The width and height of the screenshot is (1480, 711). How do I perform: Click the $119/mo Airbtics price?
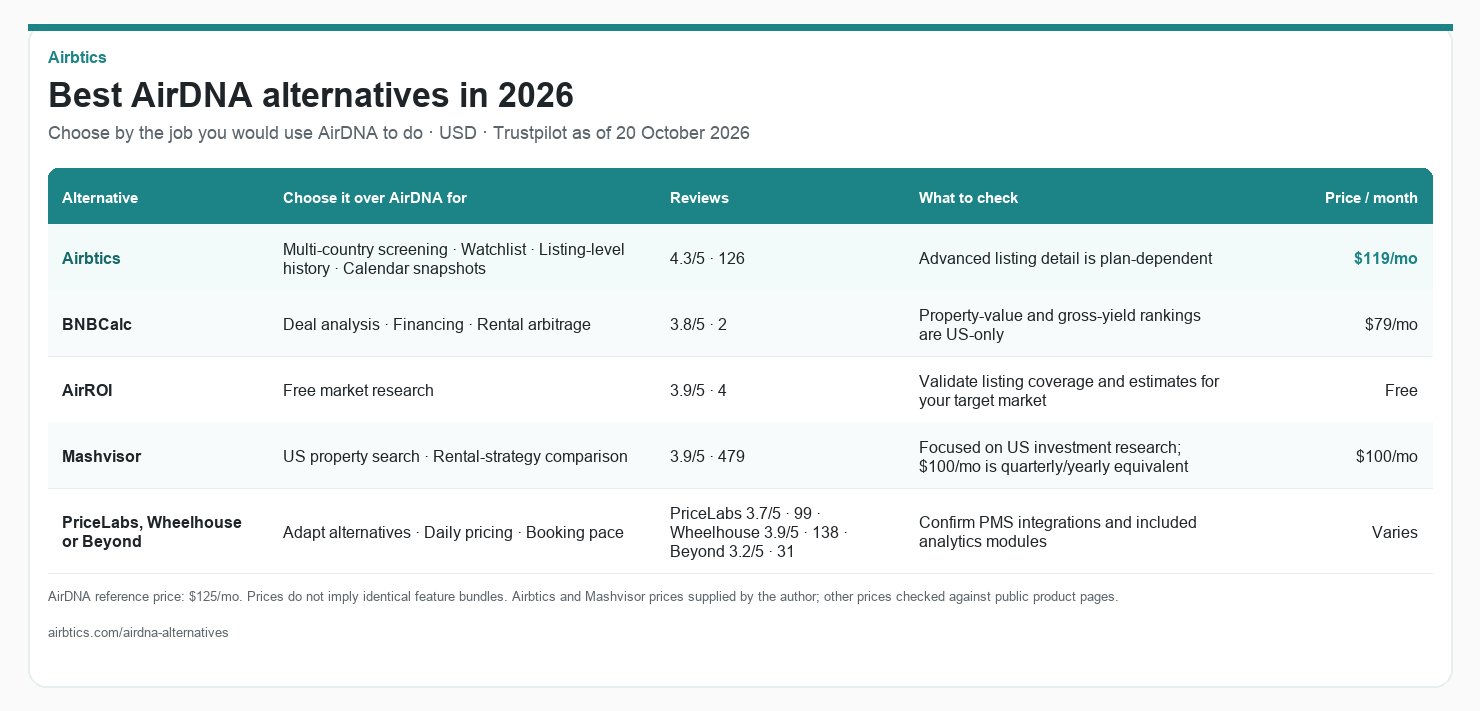(x=1386, y=258)
